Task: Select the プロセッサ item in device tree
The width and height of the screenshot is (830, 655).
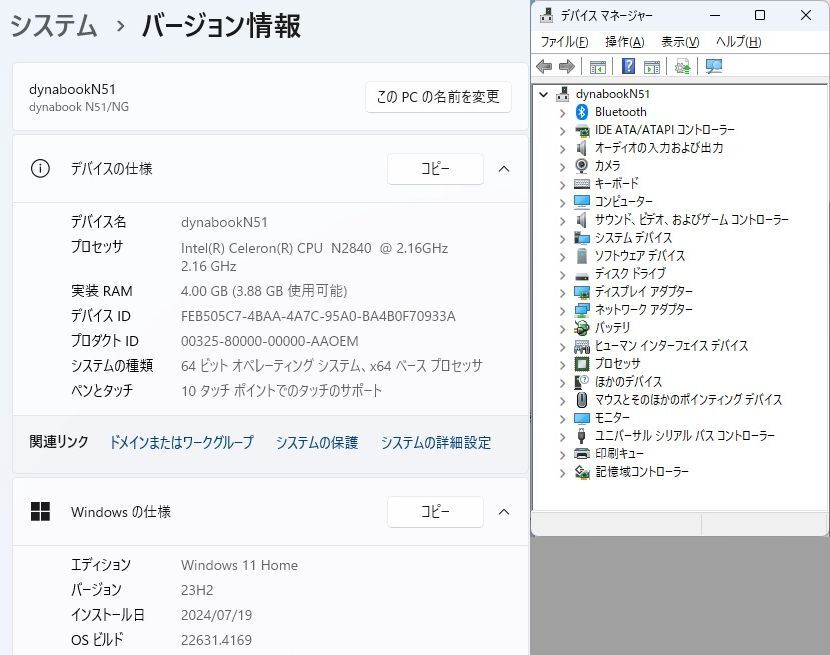Action: coord(617,364)
